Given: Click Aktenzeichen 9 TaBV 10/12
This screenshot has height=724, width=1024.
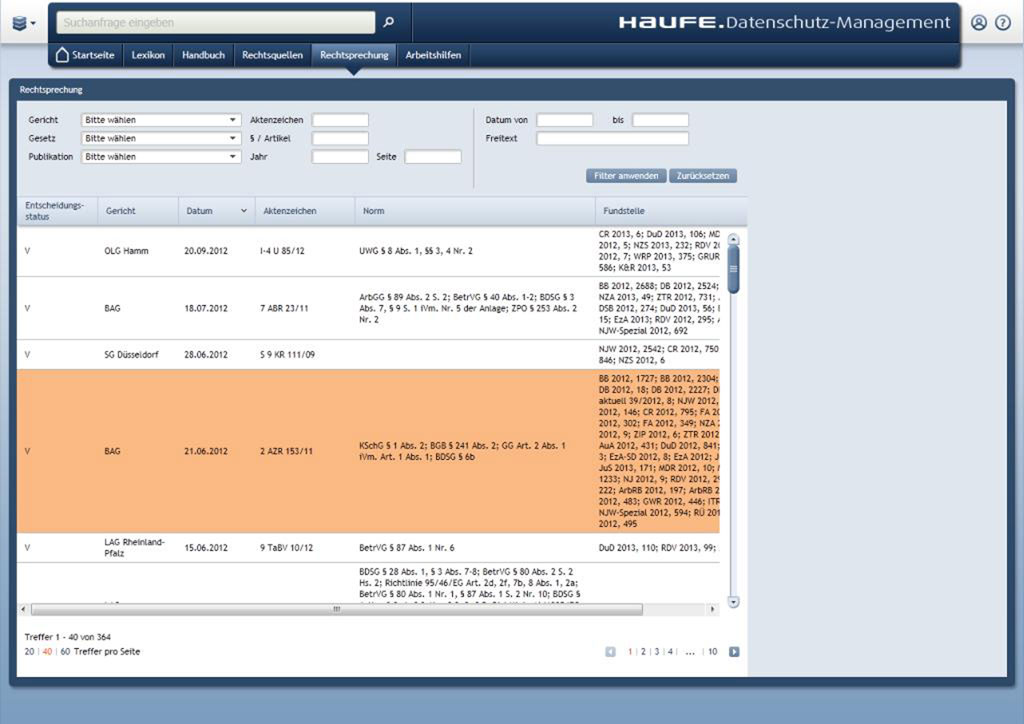Looking at the screenshot, I should tap(286, 548).
